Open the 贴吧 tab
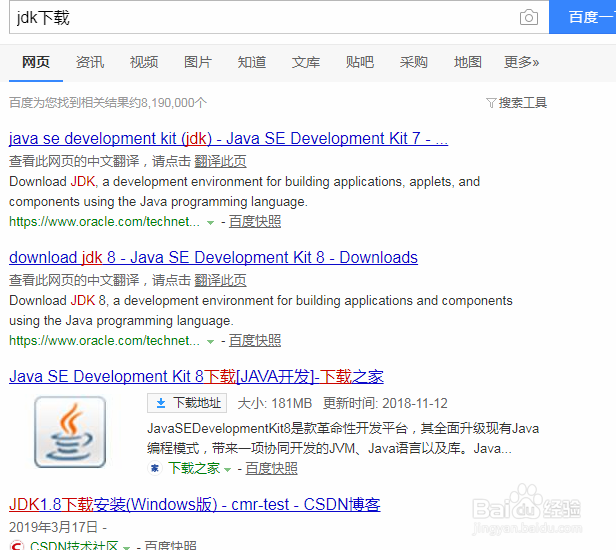The image size is (616, 550). click(x=360, y=62)
